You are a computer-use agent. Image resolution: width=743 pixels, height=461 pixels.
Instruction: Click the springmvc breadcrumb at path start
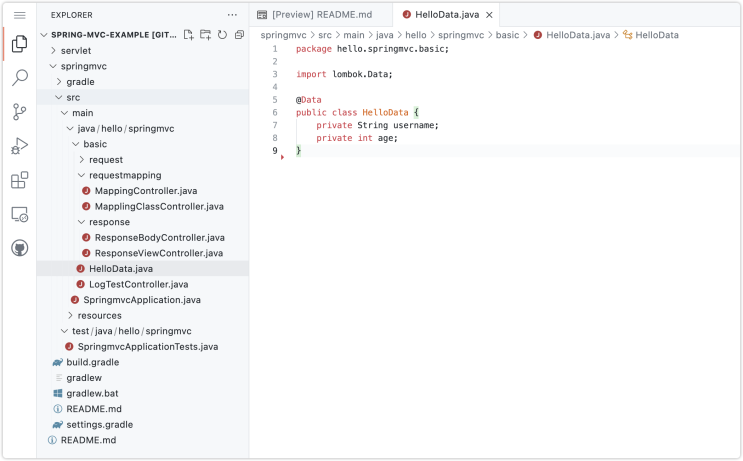pyautogui.click(x=283, y=35)
